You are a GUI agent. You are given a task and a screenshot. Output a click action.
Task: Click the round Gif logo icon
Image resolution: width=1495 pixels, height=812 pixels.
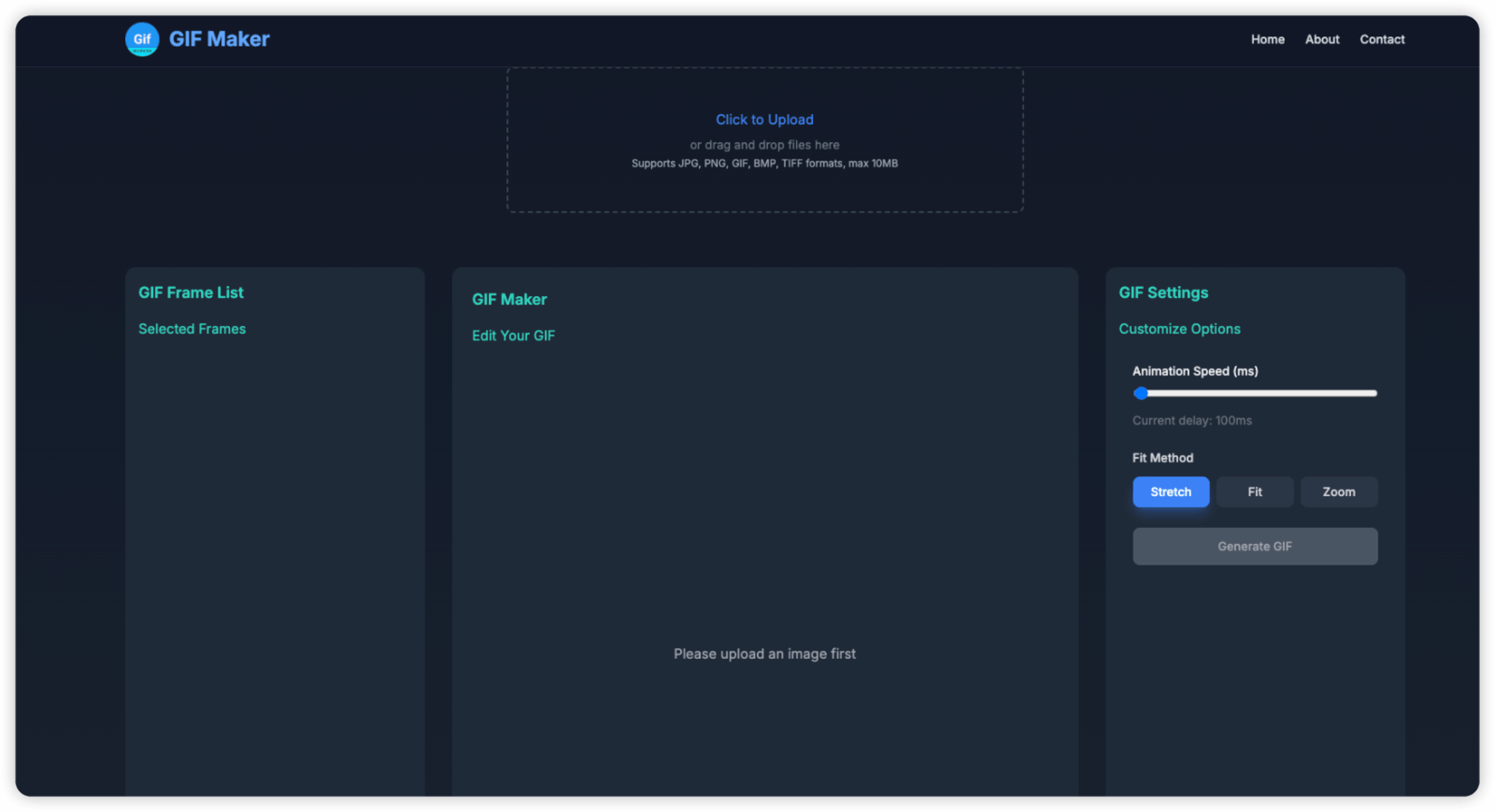pyautogui.click(x=142, y=39)
